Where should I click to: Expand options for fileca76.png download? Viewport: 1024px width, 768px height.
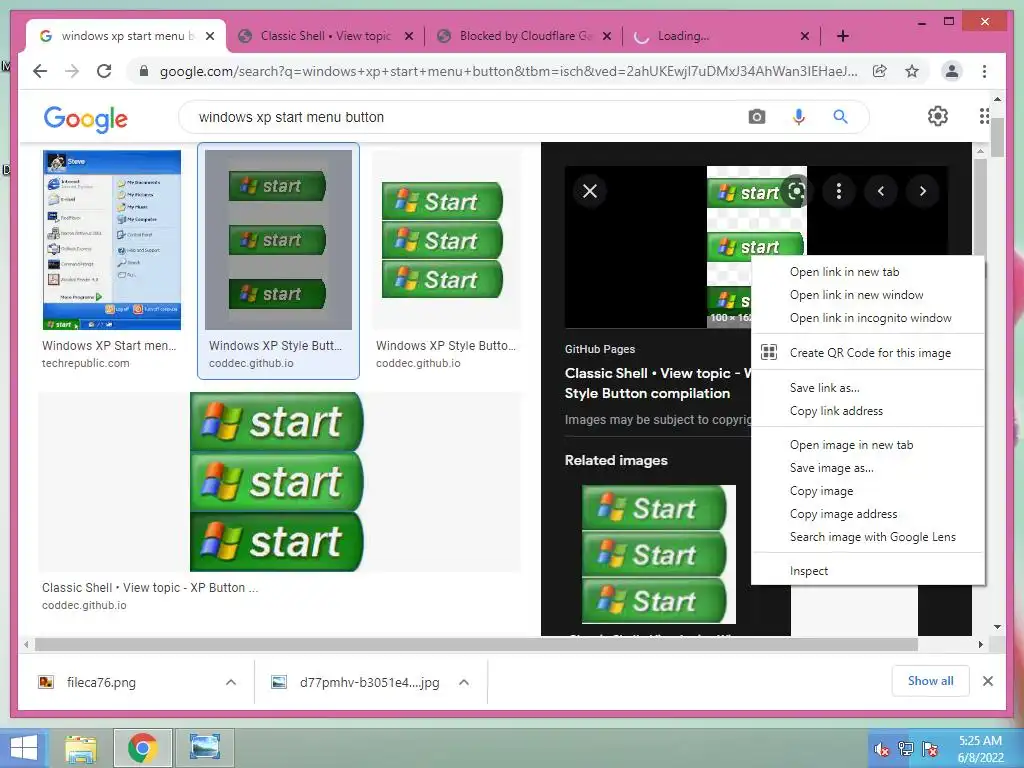[x=231, y=682]
